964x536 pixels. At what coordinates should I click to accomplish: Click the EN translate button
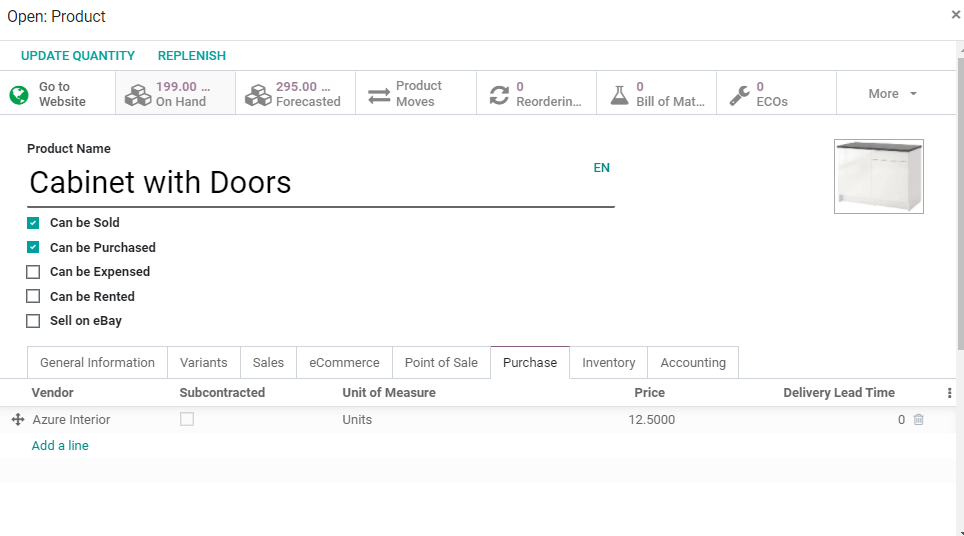[601, 168]
